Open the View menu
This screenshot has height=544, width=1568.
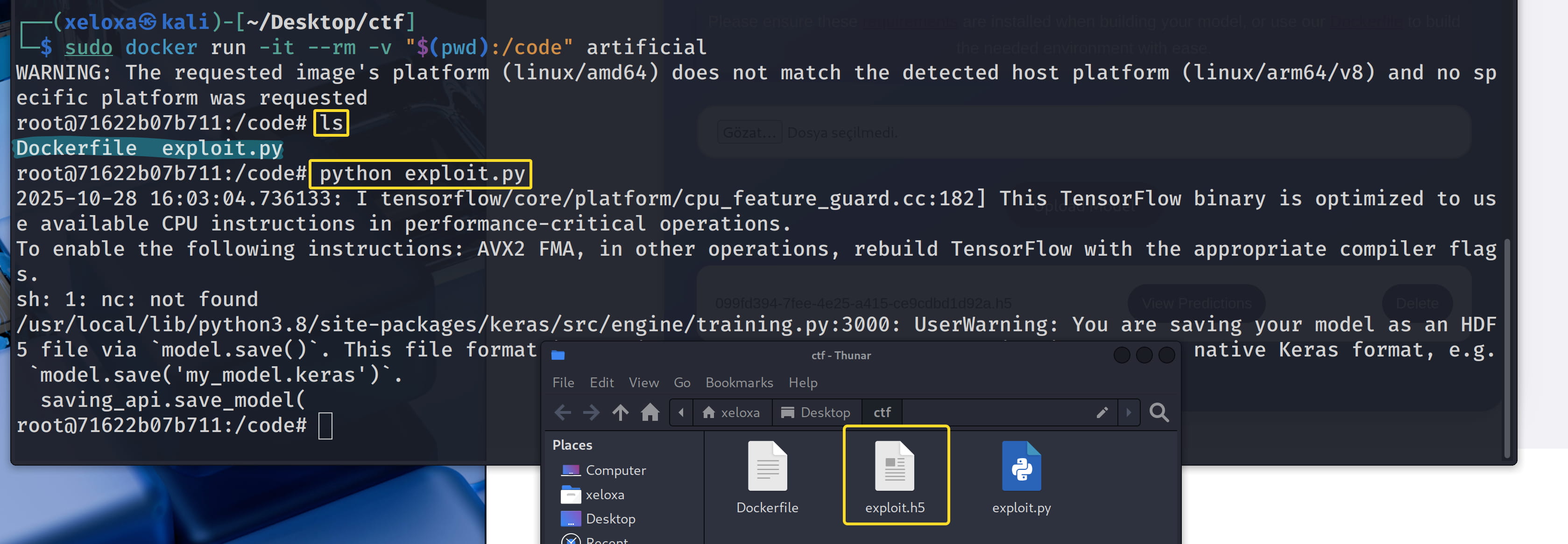coord(643,383)
